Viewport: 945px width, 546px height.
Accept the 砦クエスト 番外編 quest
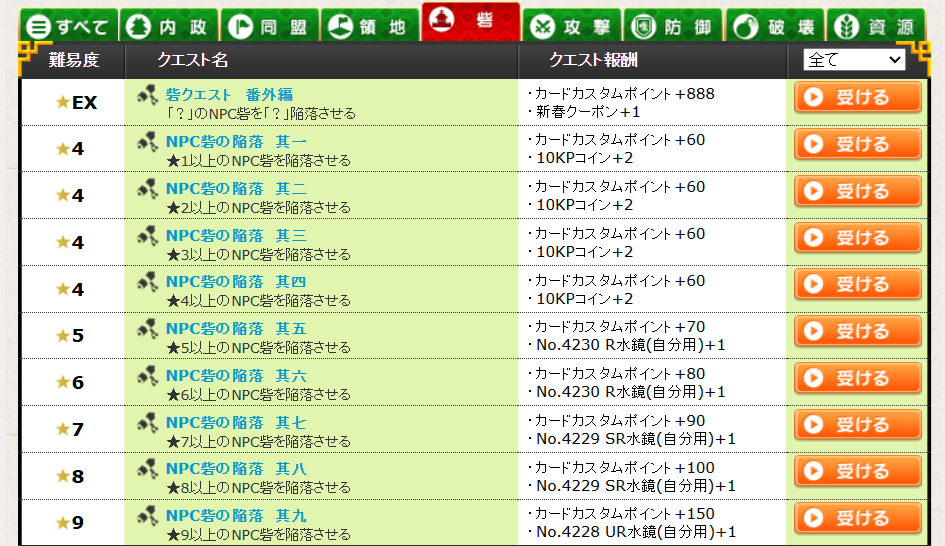tap(858, 98)
